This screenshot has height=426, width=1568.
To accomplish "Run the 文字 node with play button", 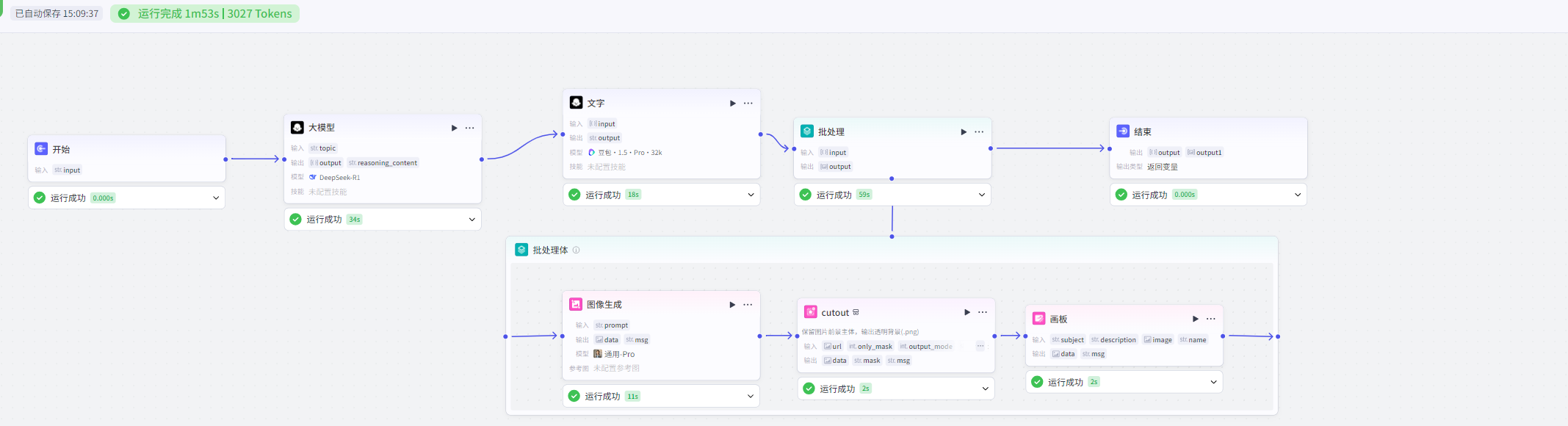I will pyautogui.click(x=732, y=104).
